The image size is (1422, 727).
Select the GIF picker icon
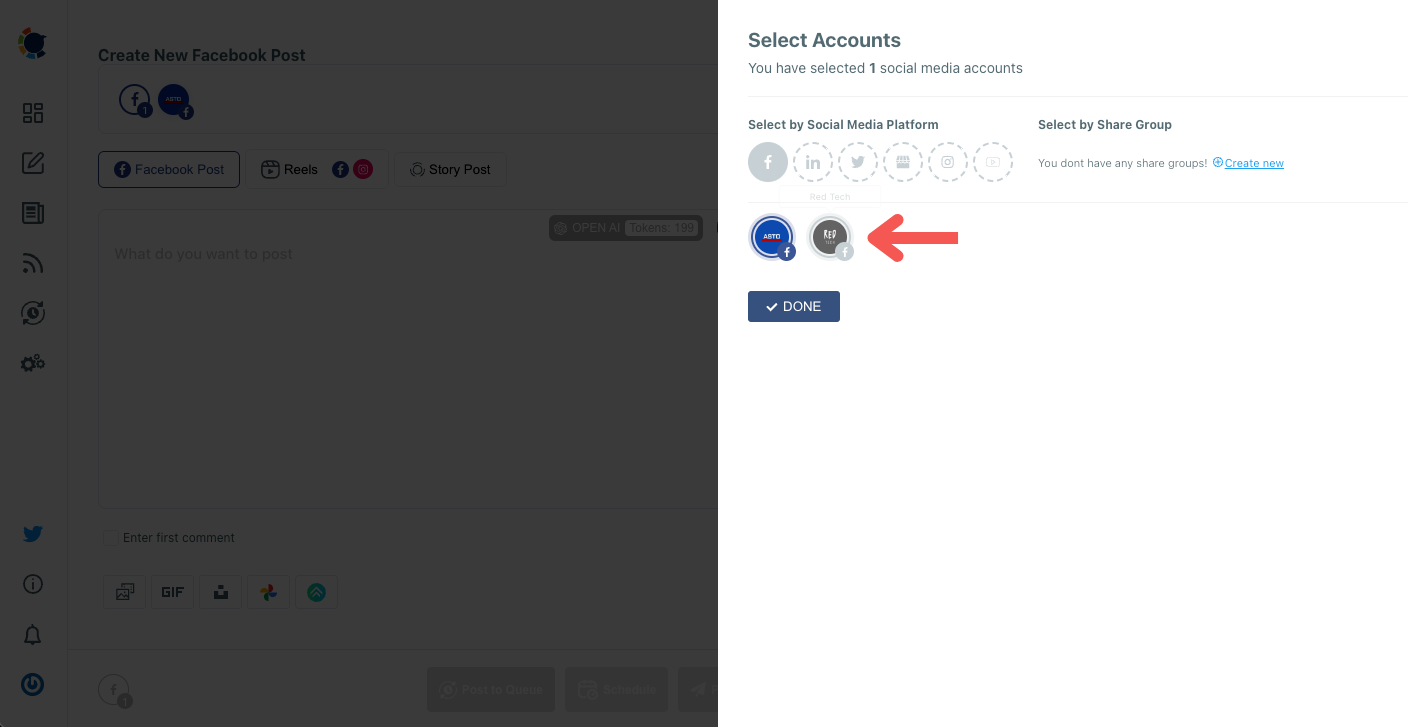click(x=172, y=591)
